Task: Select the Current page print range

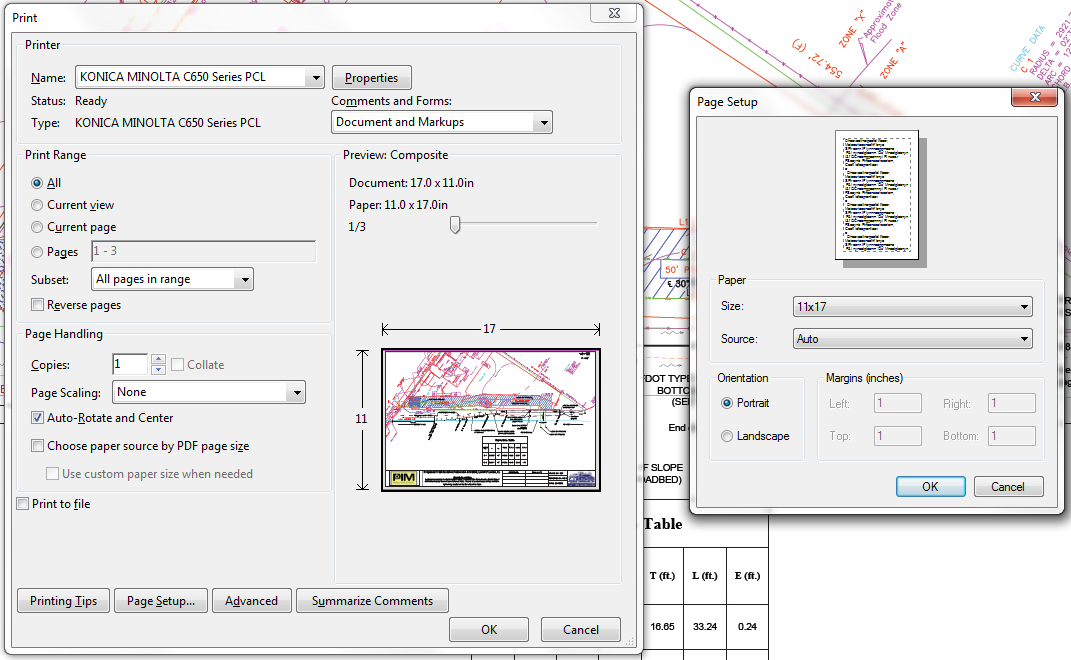Action: [x=37, y=227]
